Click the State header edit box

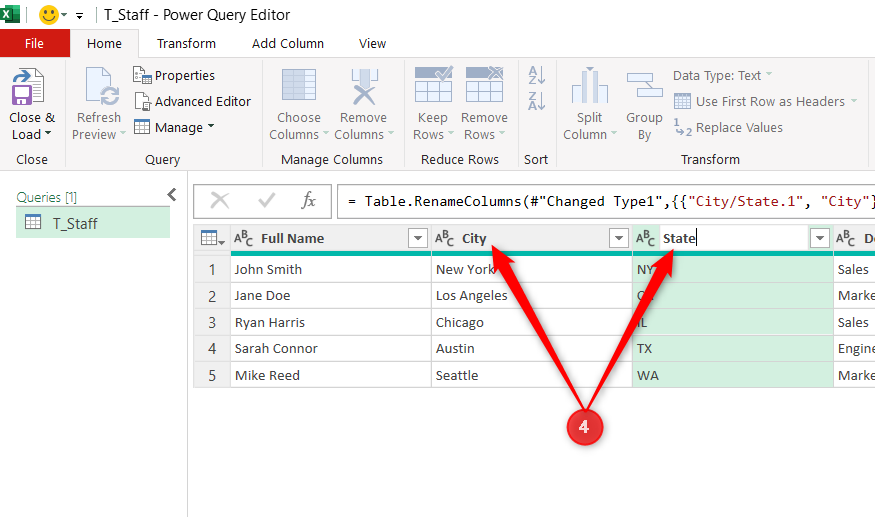click(734, 238)
